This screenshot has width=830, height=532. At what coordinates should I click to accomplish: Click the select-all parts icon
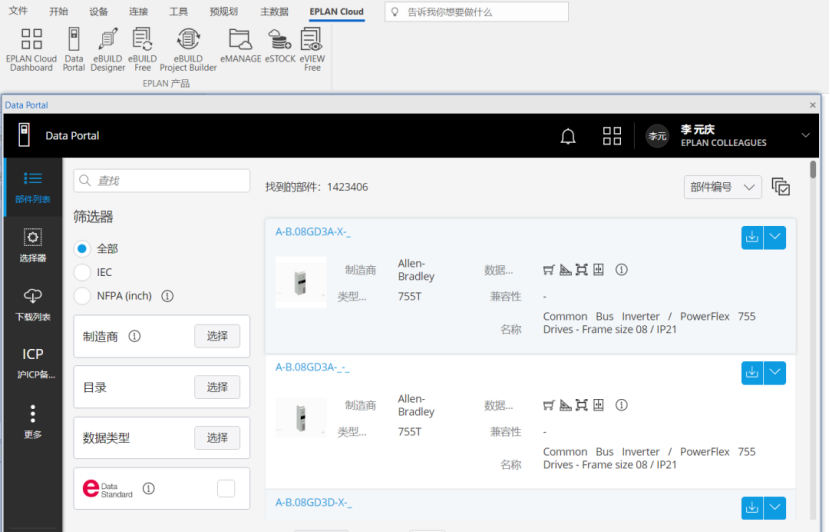coord(781,187)
